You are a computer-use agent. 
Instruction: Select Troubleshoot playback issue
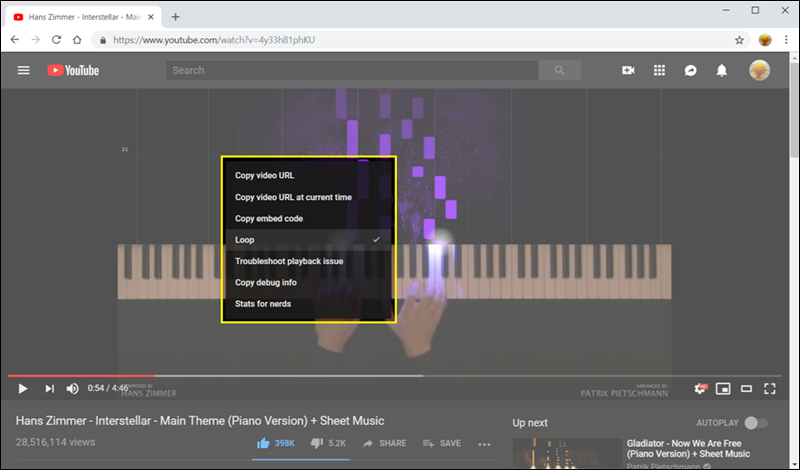point(308,261)
